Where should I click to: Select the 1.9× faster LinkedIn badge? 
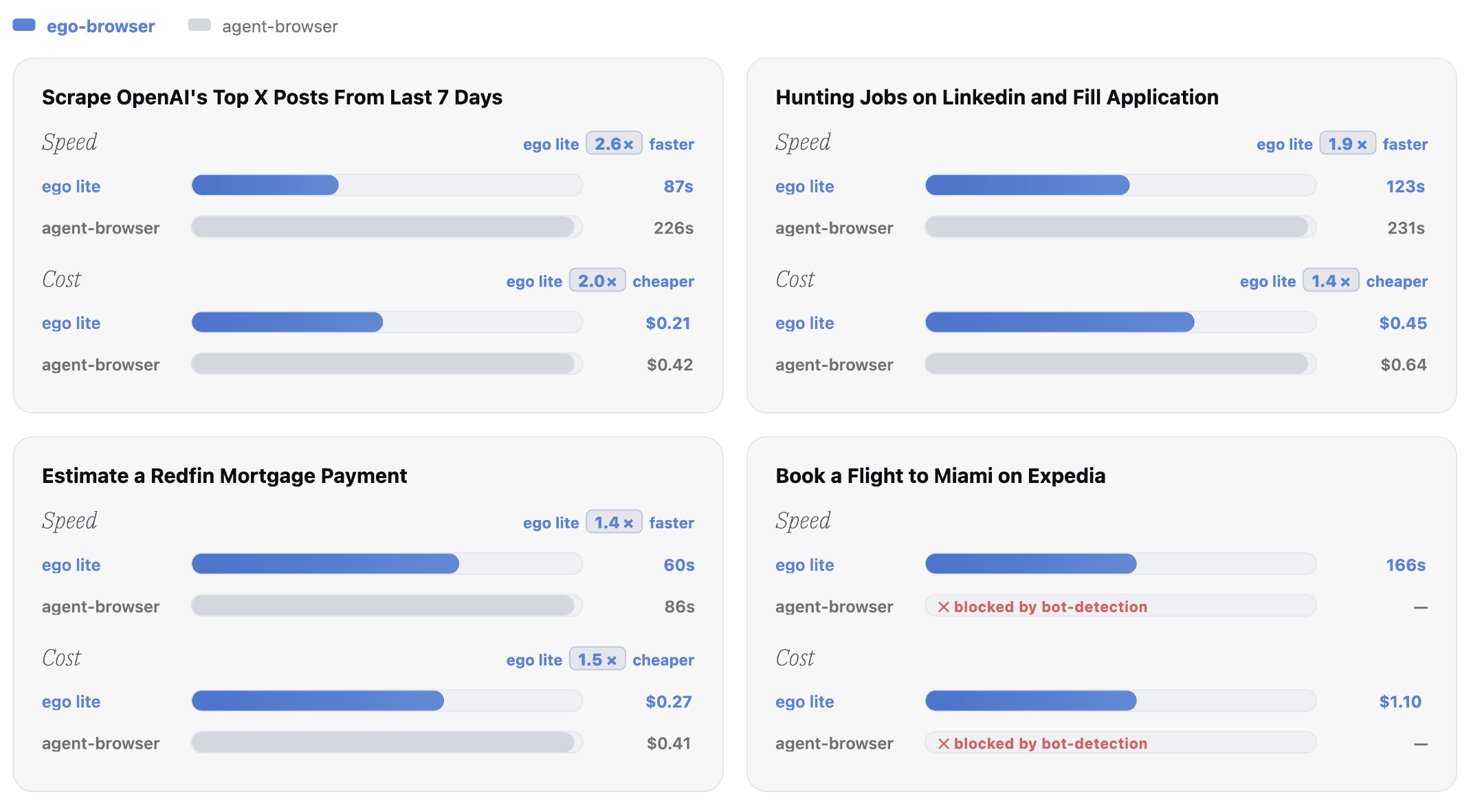coord(1347,144)
